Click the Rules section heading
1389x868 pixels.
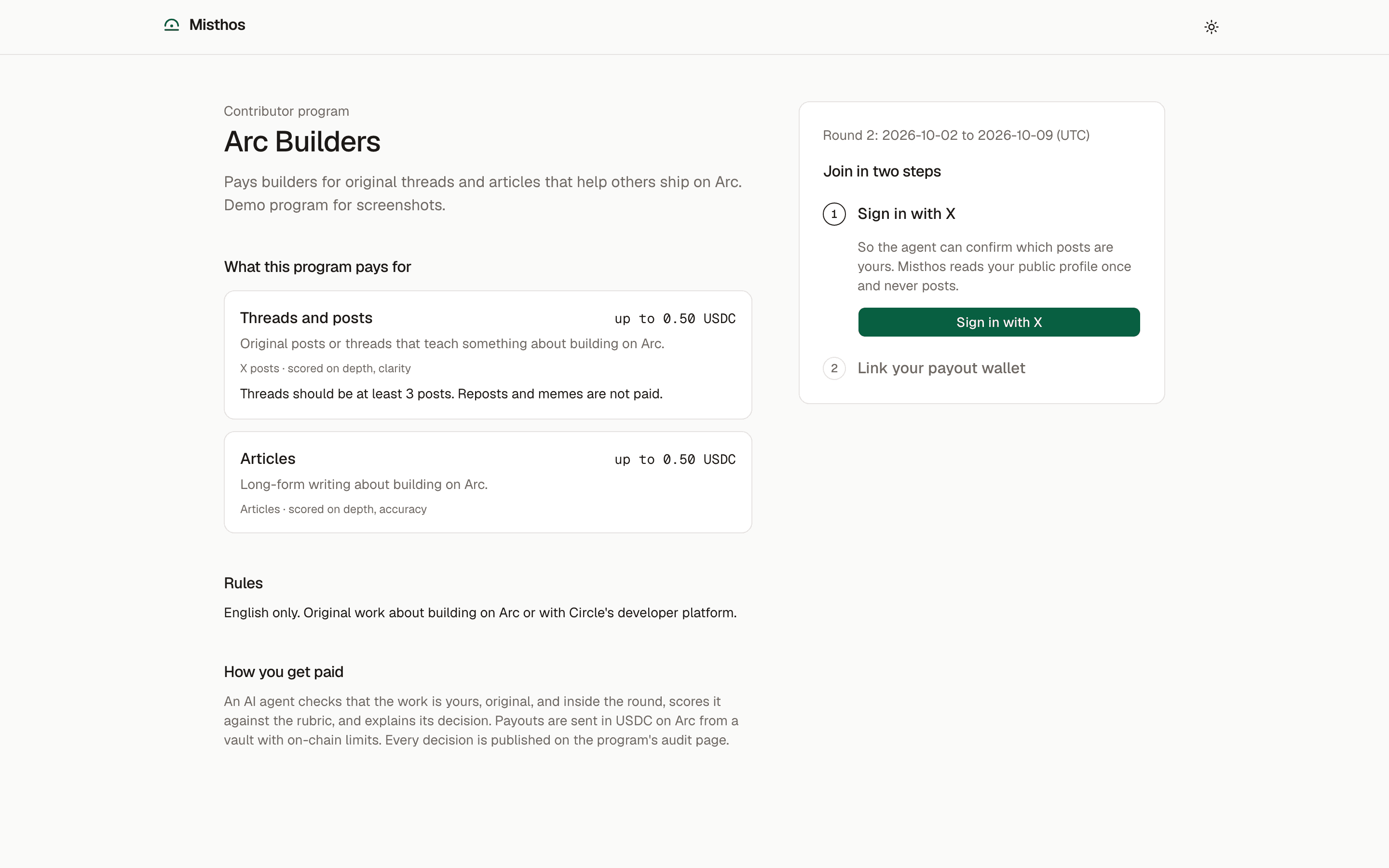click(x=244, y=583)
